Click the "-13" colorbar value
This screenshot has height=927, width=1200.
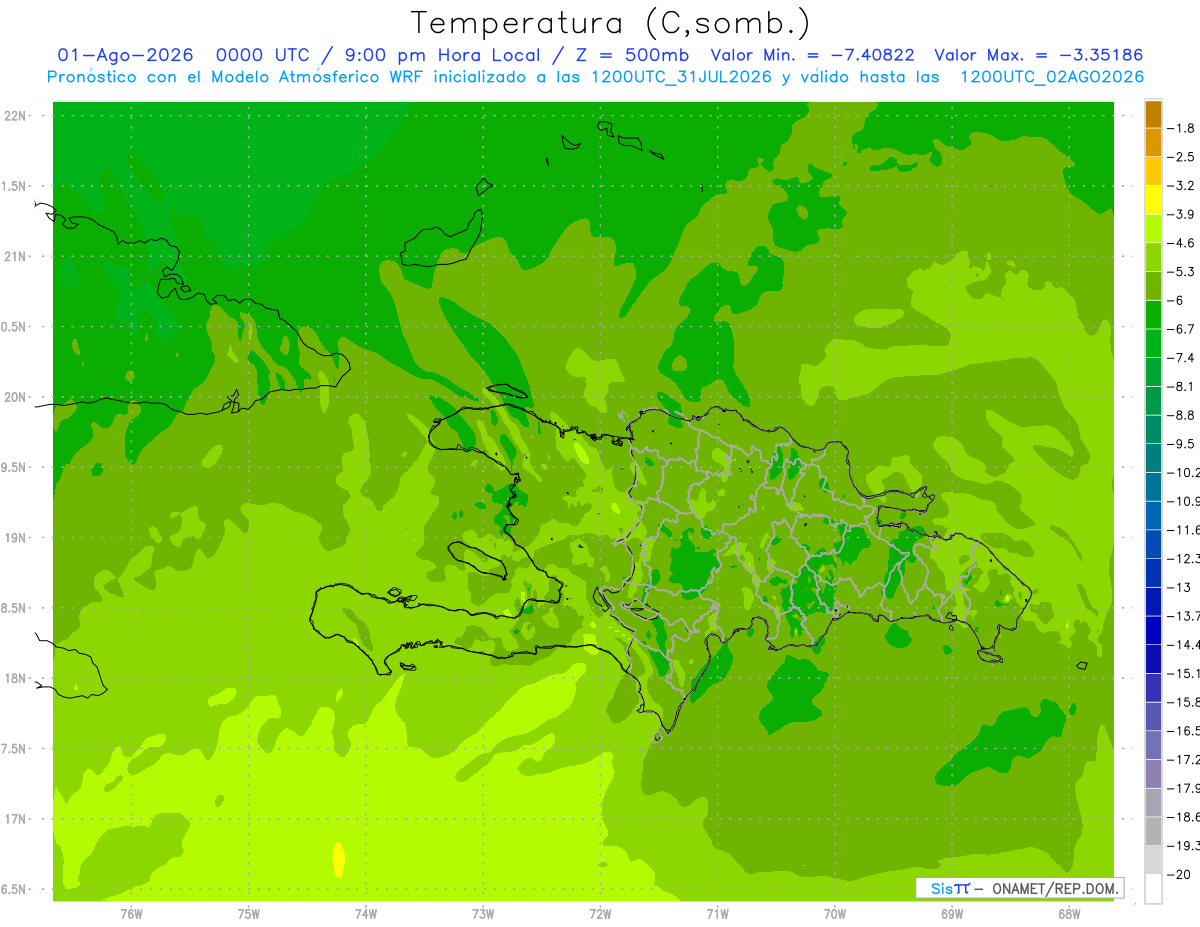1179,587
